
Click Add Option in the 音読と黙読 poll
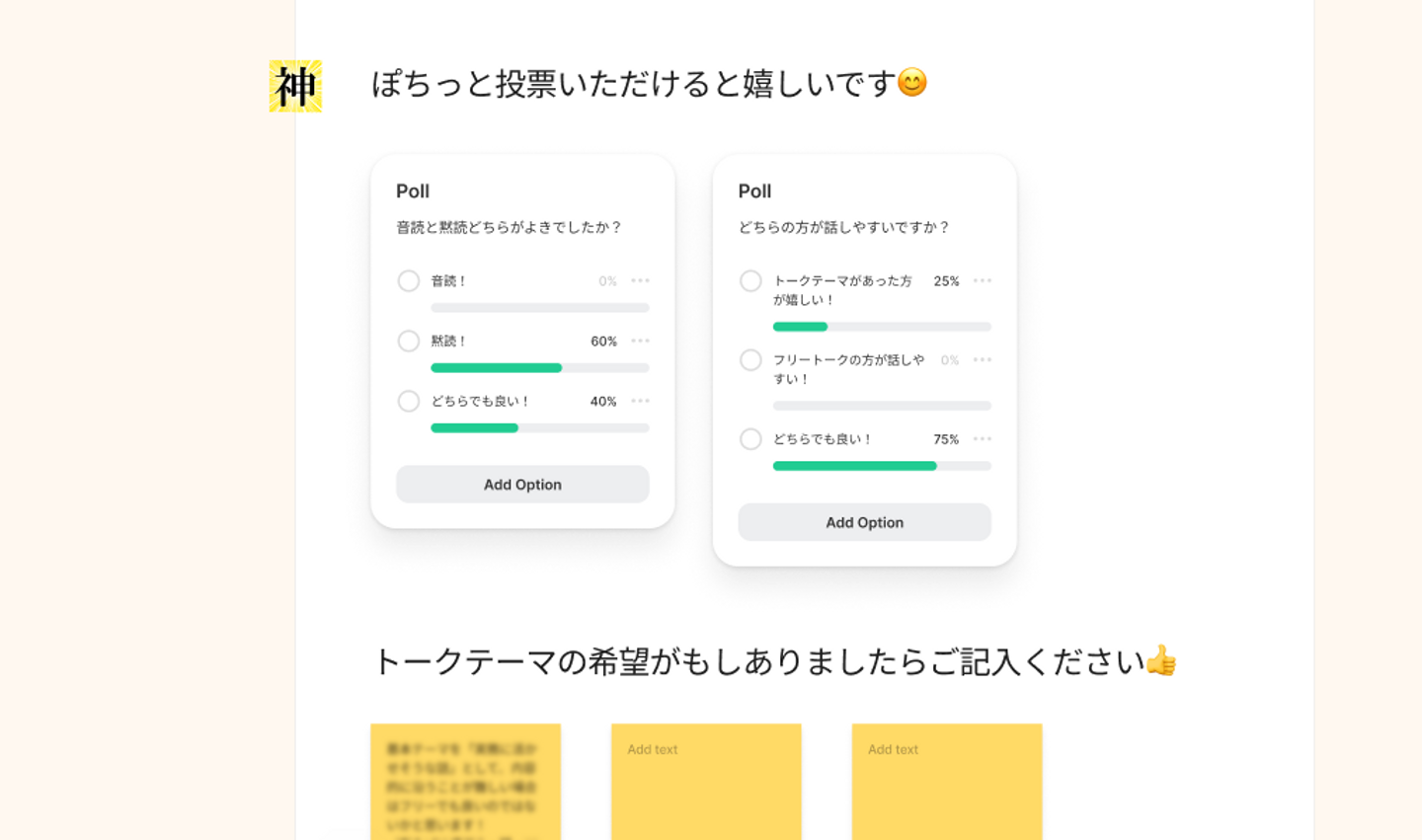(522, 485)
